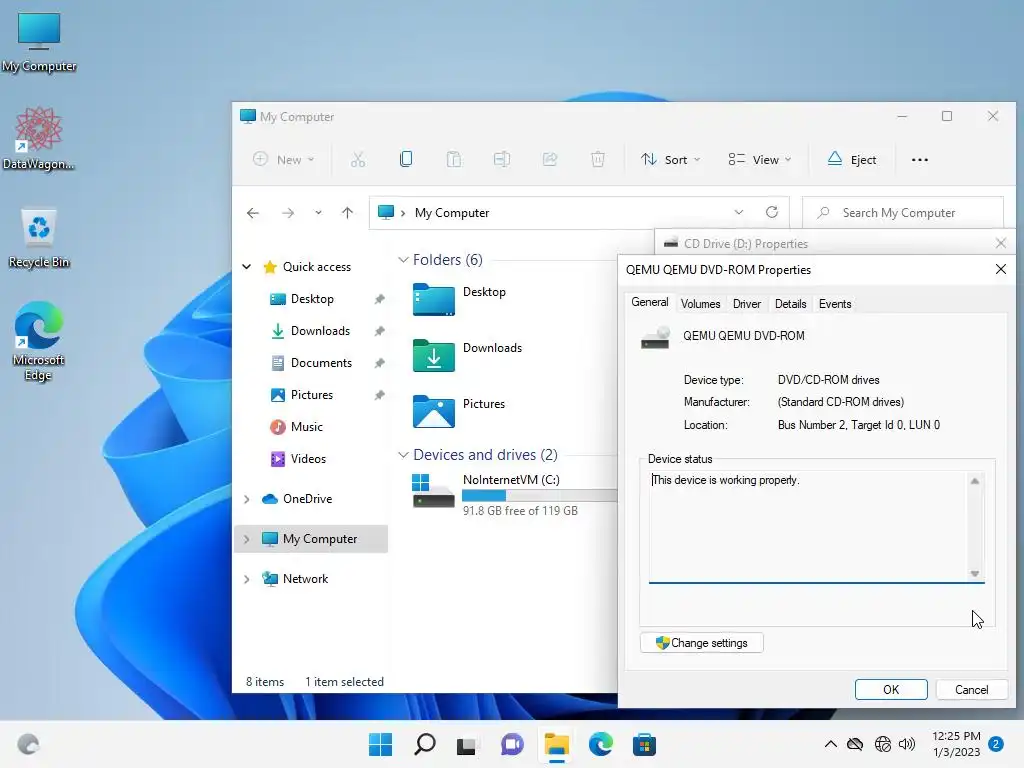Open the volume control in tray
Screen dimensions: 1024x768
point(907,744)
